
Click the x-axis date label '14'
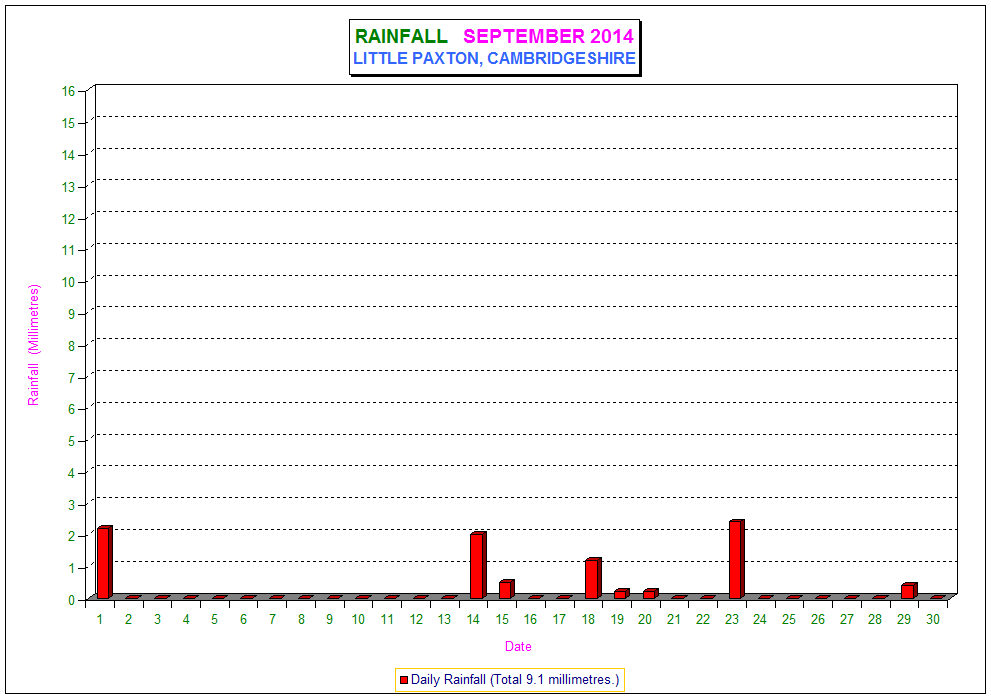(x=473, y=620)
